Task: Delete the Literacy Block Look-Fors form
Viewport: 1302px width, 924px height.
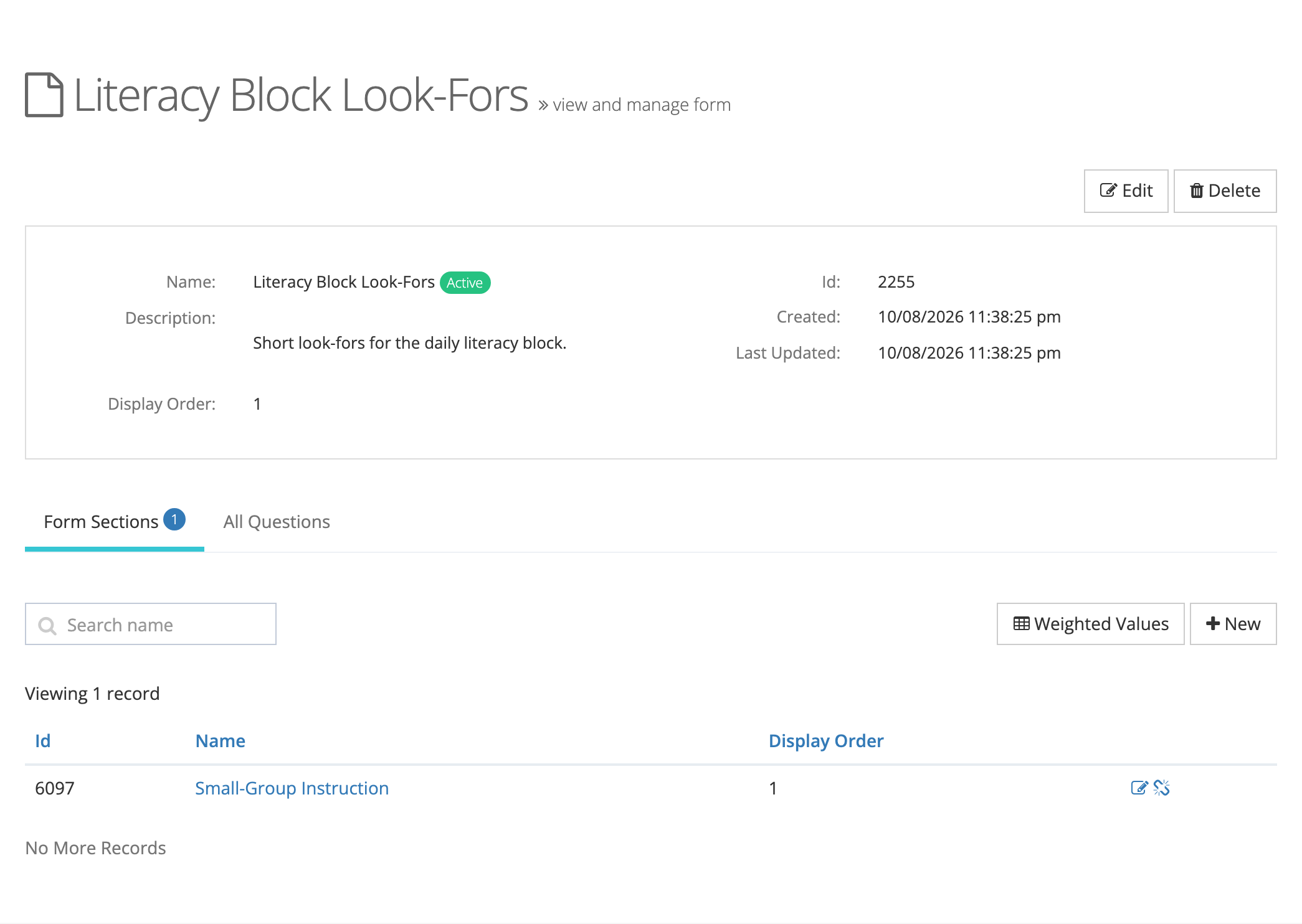Action: click(x=1225, y=191)
